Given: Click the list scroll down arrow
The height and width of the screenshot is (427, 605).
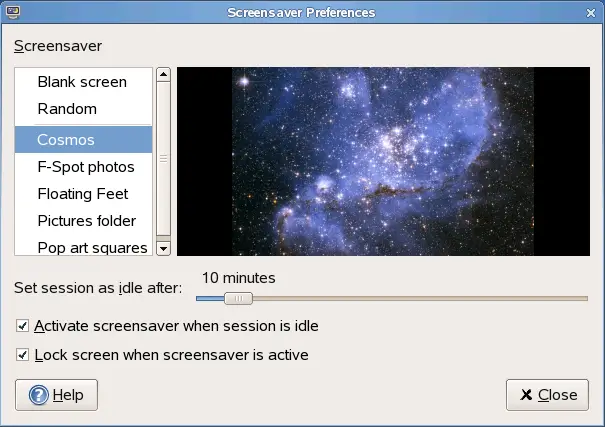Looking at the screenshot, I should pos(164,248).
